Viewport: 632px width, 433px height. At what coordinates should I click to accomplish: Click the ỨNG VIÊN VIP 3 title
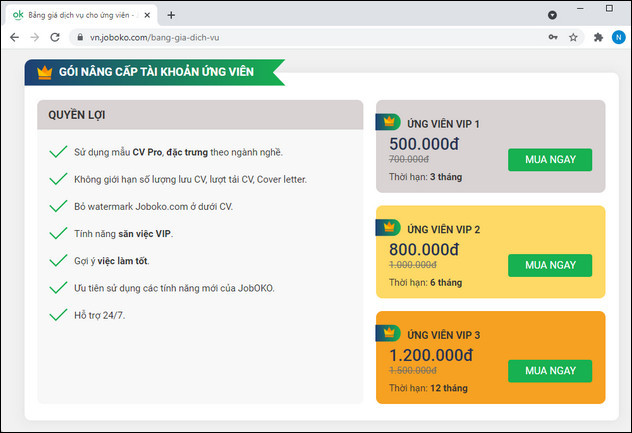[443, 335]
